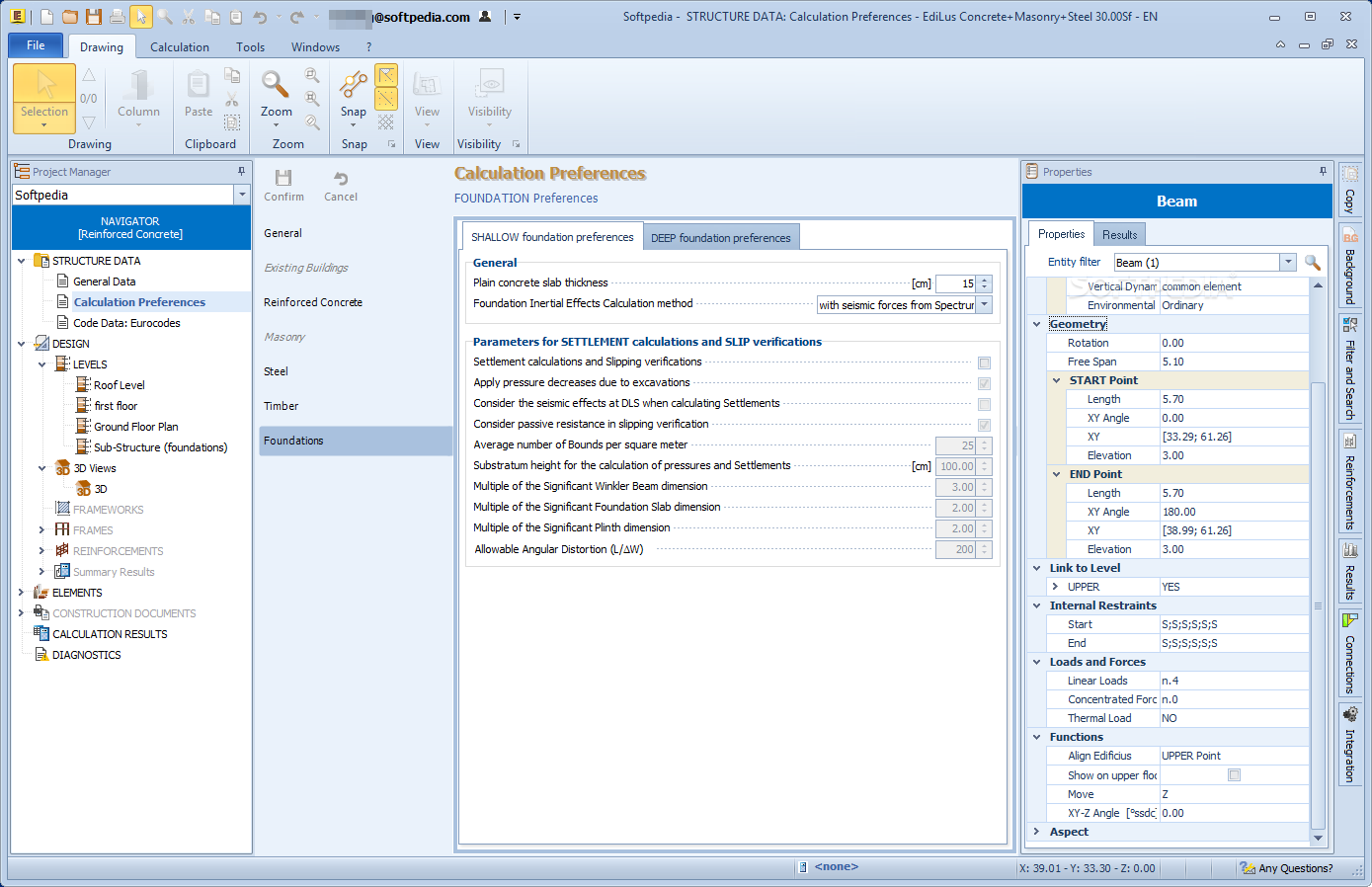Open the Reinforcements side panel
The width and height of the screenshot is (1372, 887).
(1349, 481)
